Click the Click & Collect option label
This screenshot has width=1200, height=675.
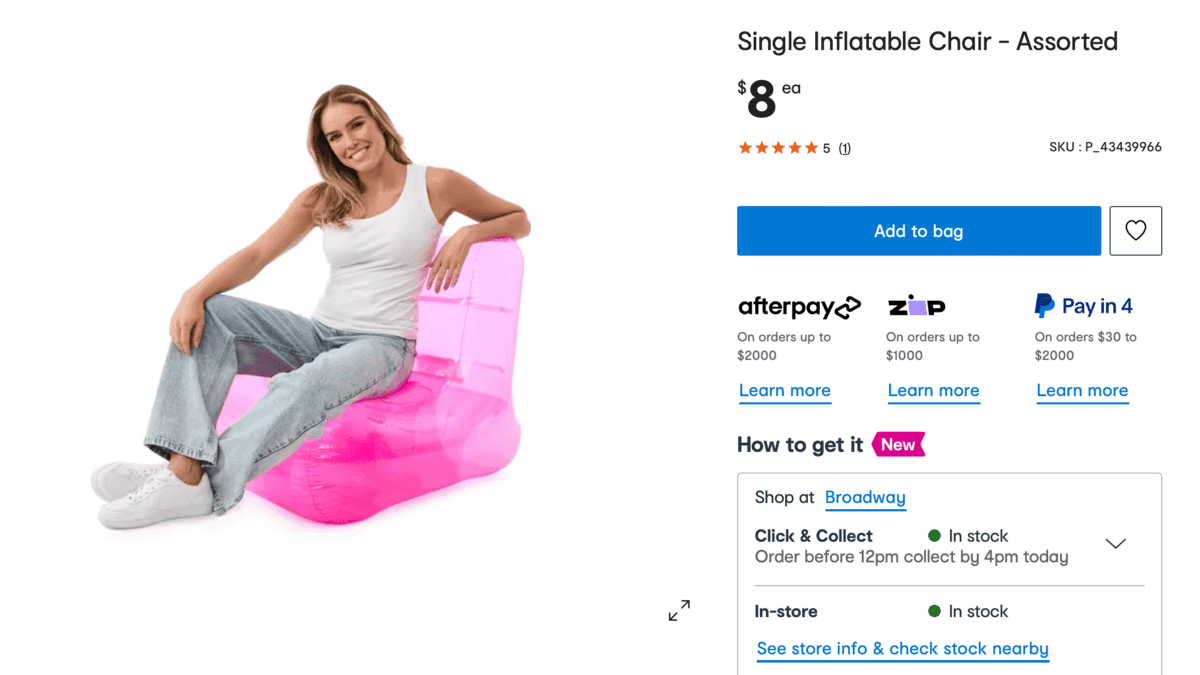point(813,536)
